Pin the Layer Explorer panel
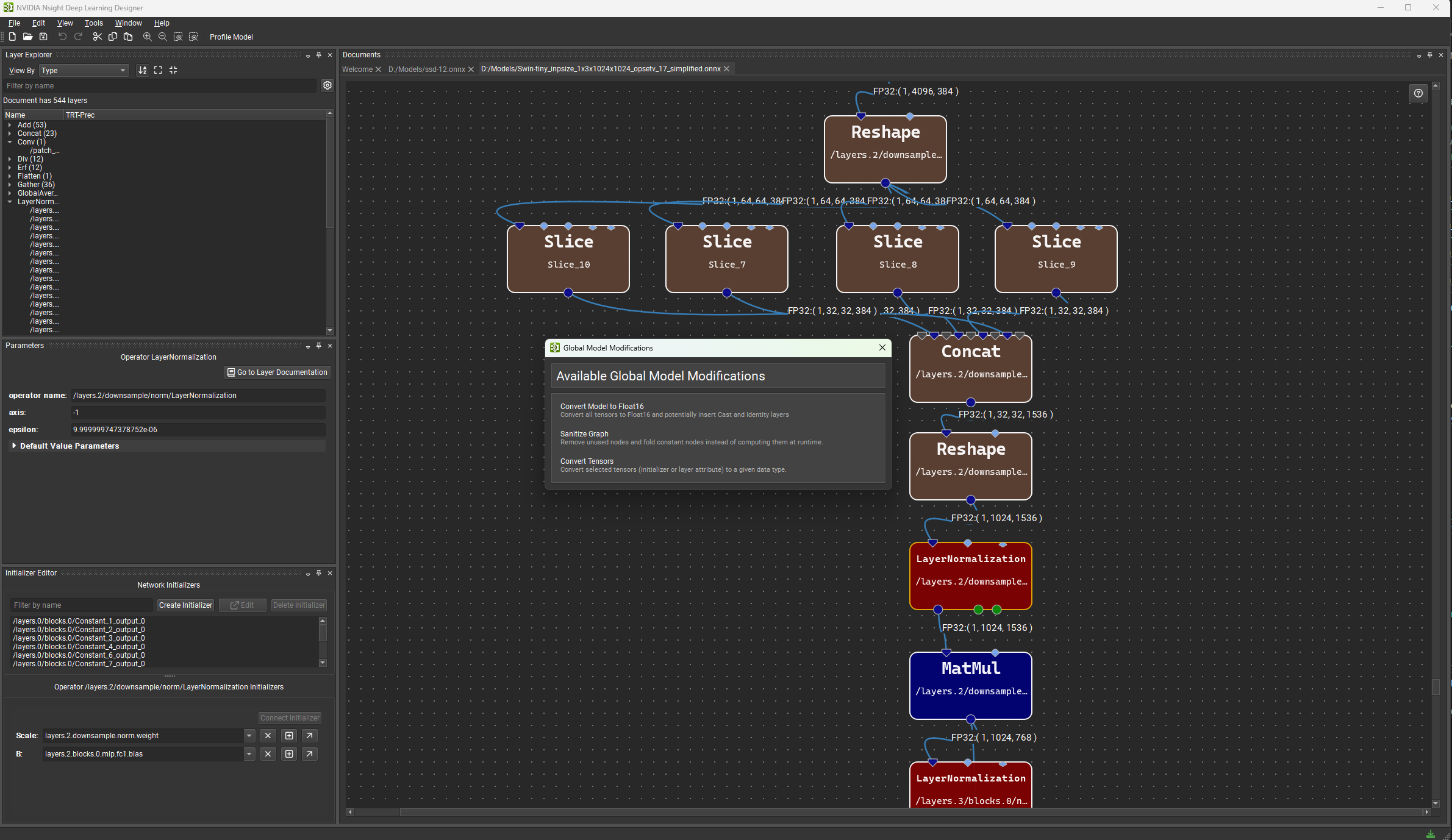Viewport: 1452px width, 840px height. pos(318,55)
